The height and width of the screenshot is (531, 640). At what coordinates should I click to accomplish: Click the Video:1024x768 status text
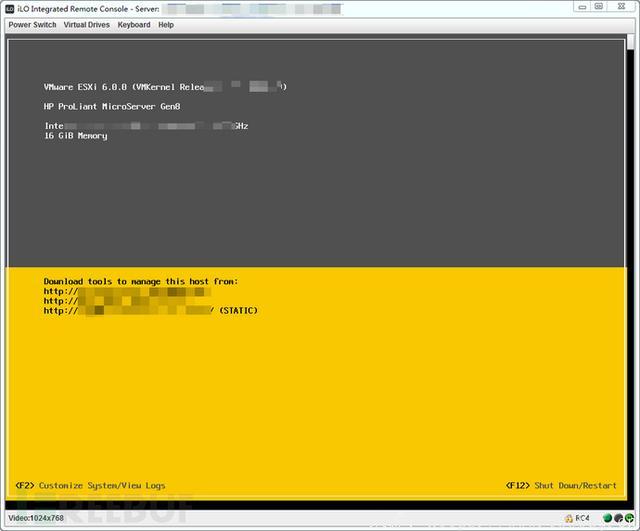click(36, 518)
